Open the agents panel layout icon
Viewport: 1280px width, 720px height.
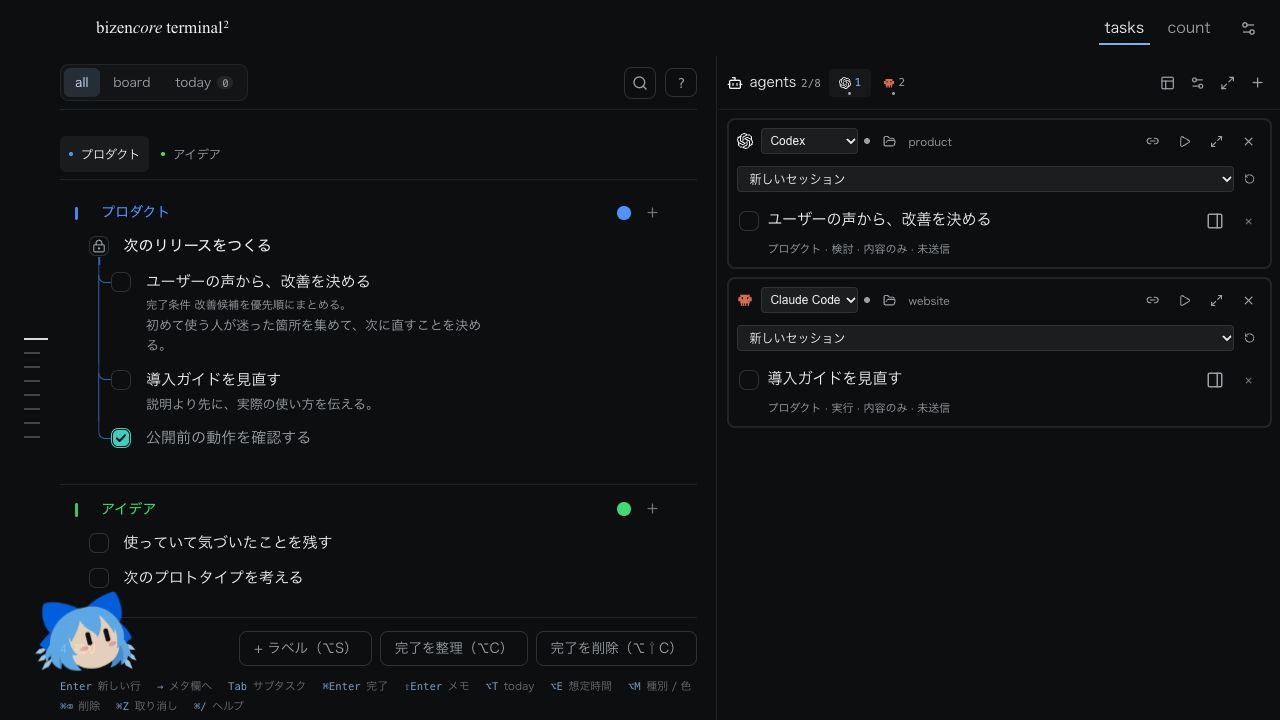pos(1167,83)
